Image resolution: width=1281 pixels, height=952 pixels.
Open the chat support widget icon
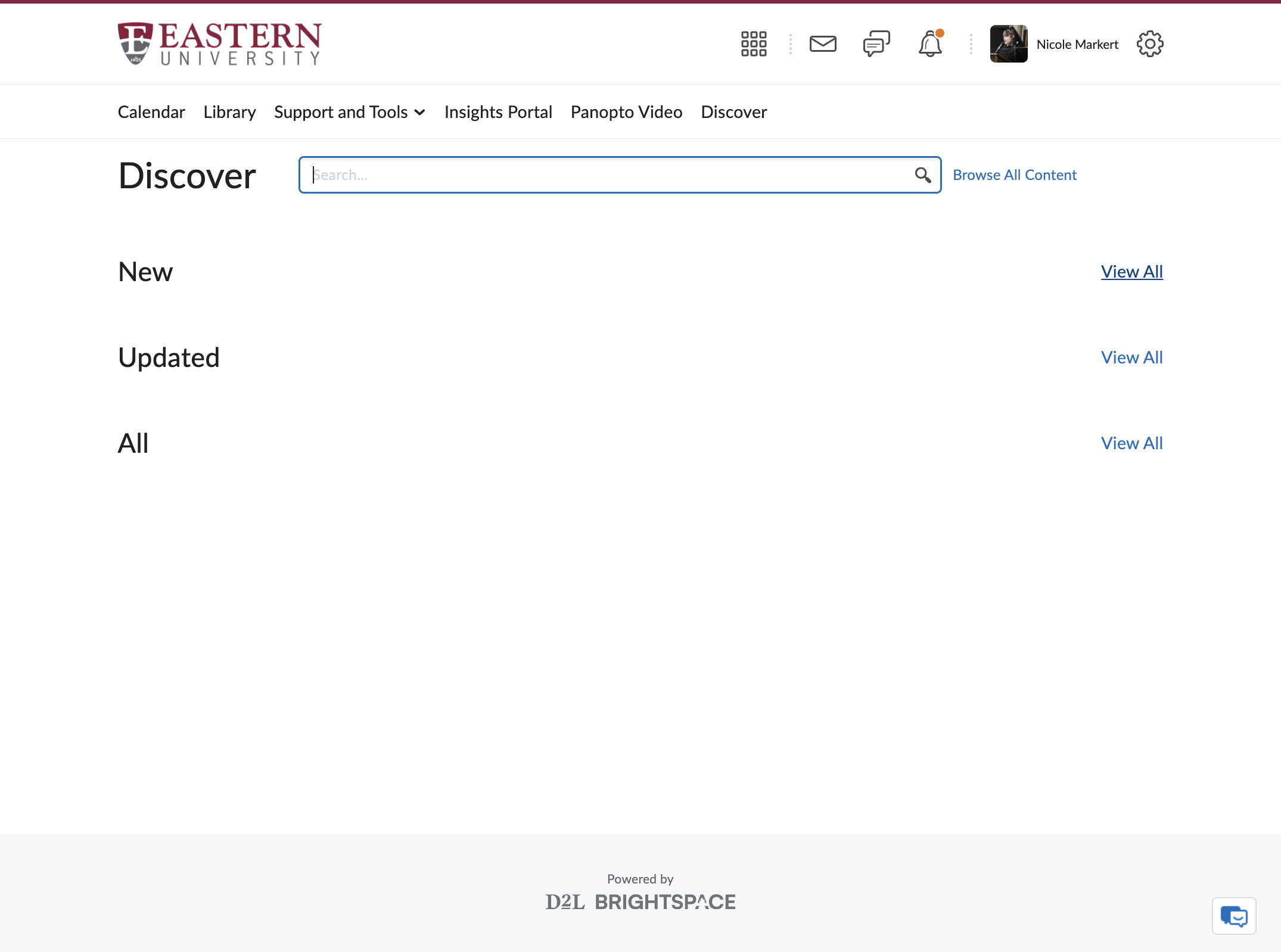coord(1234,916)
